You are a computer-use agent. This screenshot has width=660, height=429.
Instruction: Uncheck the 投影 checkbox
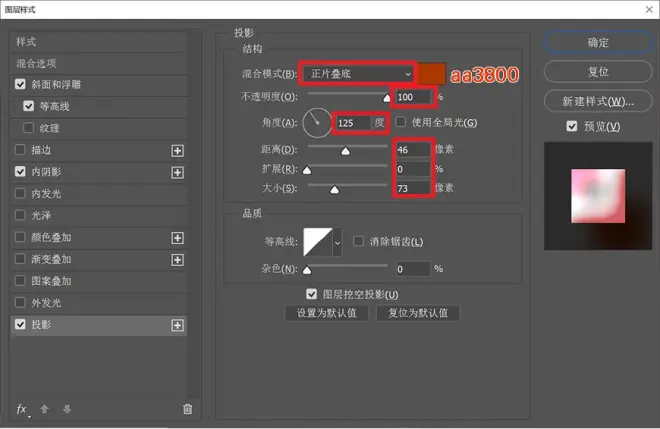tap(20, 325)
